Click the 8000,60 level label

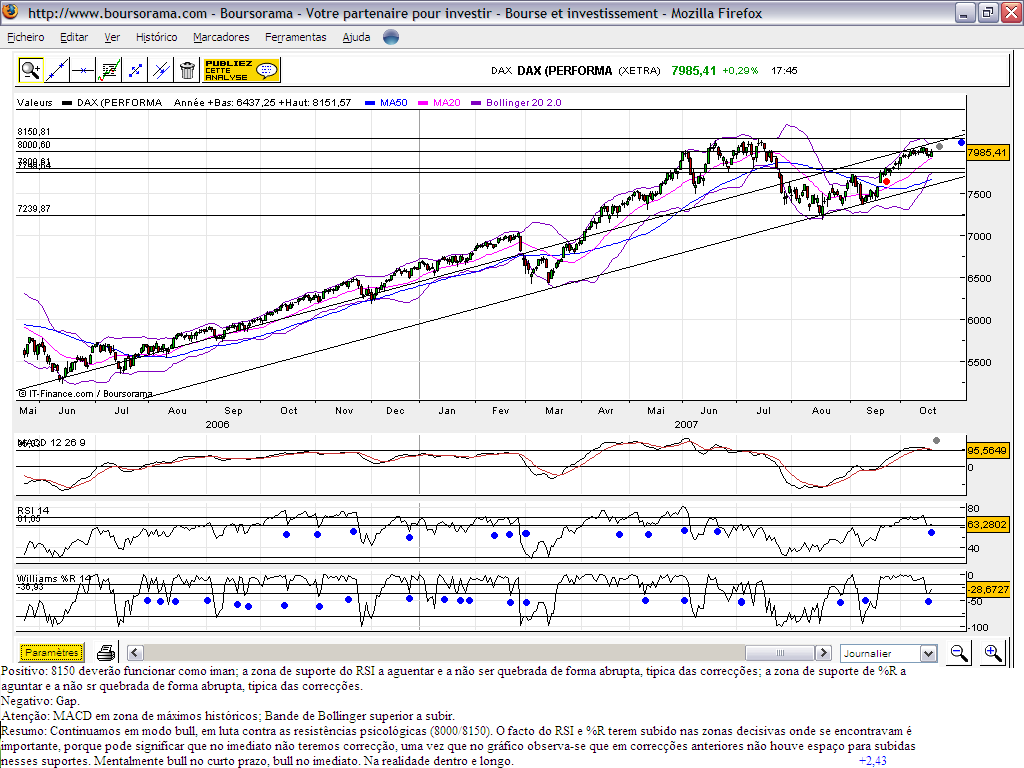(34, 145)
